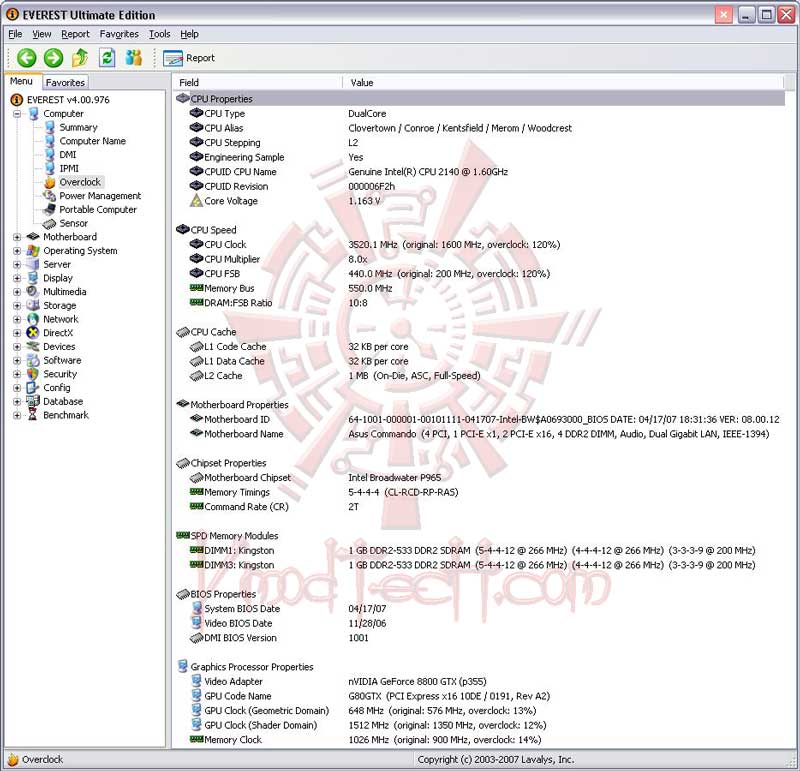This screenshot has width=800, height=771.
Task: Select Computer Name in the tree
Action: [92, 141]
